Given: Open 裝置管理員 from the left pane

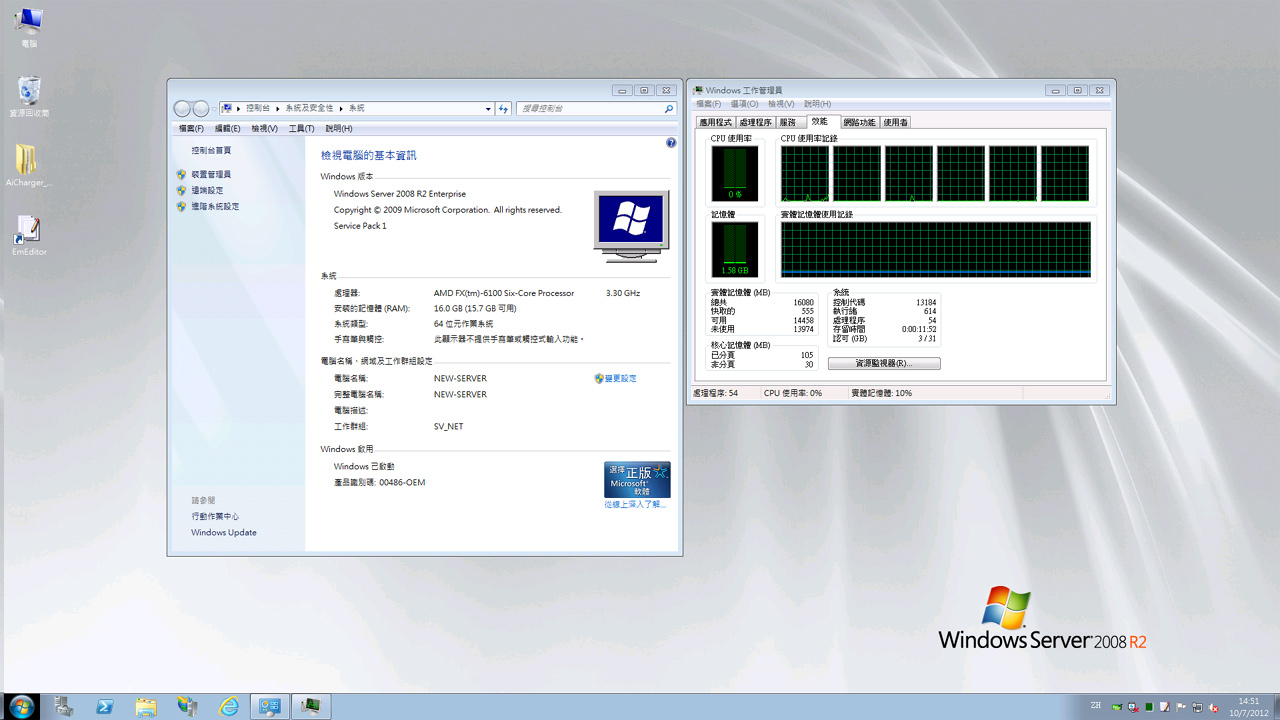Looking at the screenshot, I should coord(211,174).
